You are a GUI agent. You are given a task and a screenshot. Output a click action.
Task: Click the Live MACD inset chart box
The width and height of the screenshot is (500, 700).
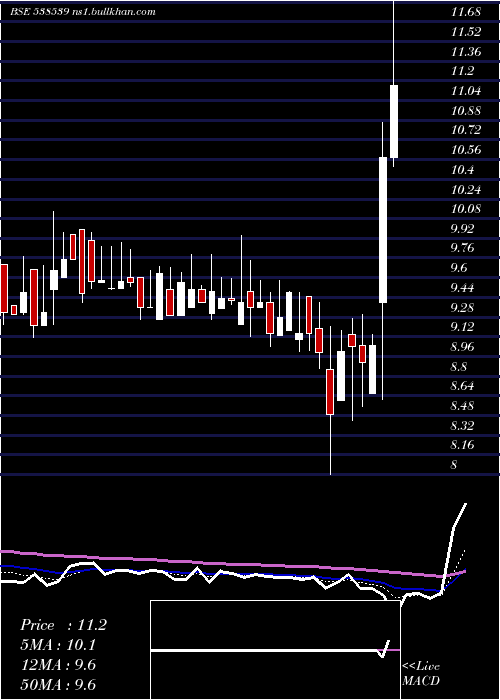(x=275, y=650)
